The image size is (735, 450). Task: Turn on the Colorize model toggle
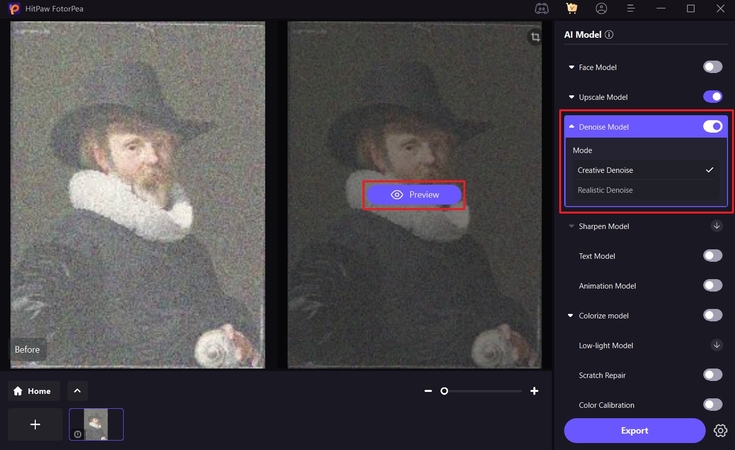point(712,315)
